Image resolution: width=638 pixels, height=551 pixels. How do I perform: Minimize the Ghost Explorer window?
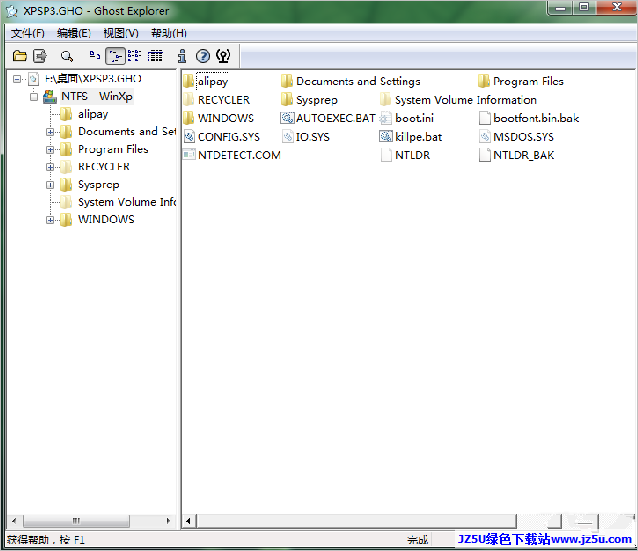tap(561, 8)
